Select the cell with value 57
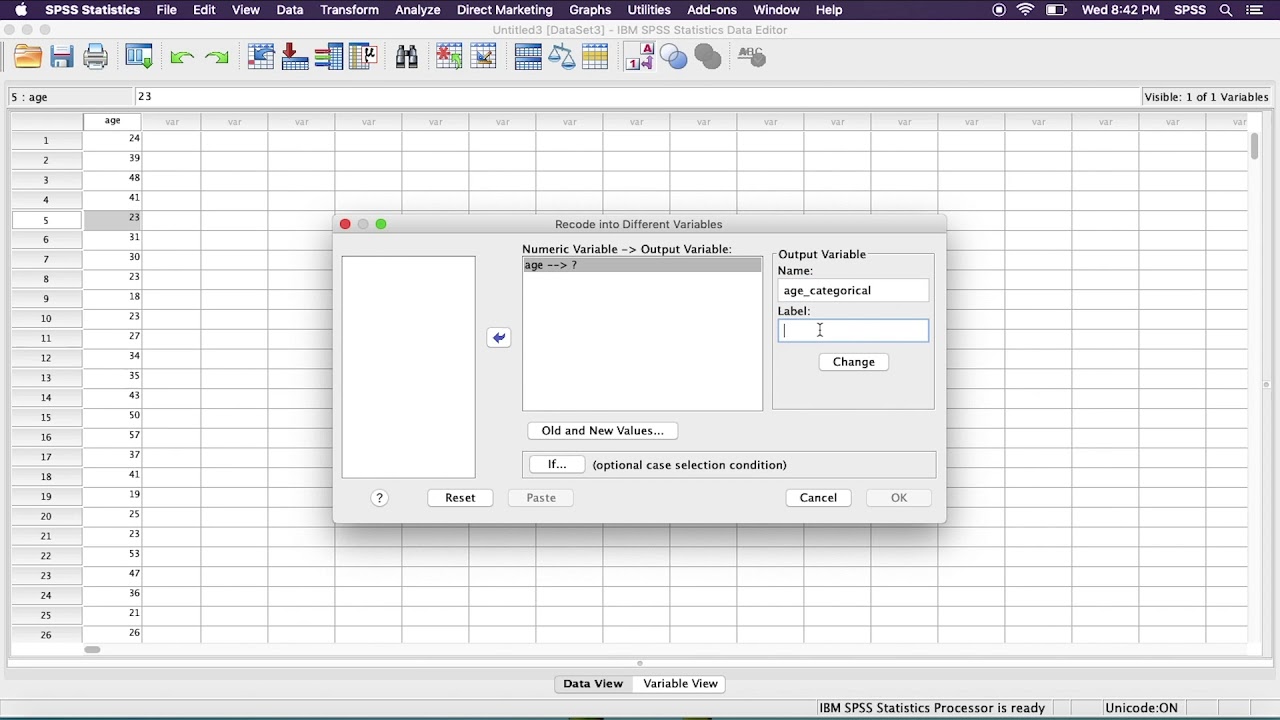Viewport: 1280px width, 720px height. pyautogui.click(x=112, y=436)
